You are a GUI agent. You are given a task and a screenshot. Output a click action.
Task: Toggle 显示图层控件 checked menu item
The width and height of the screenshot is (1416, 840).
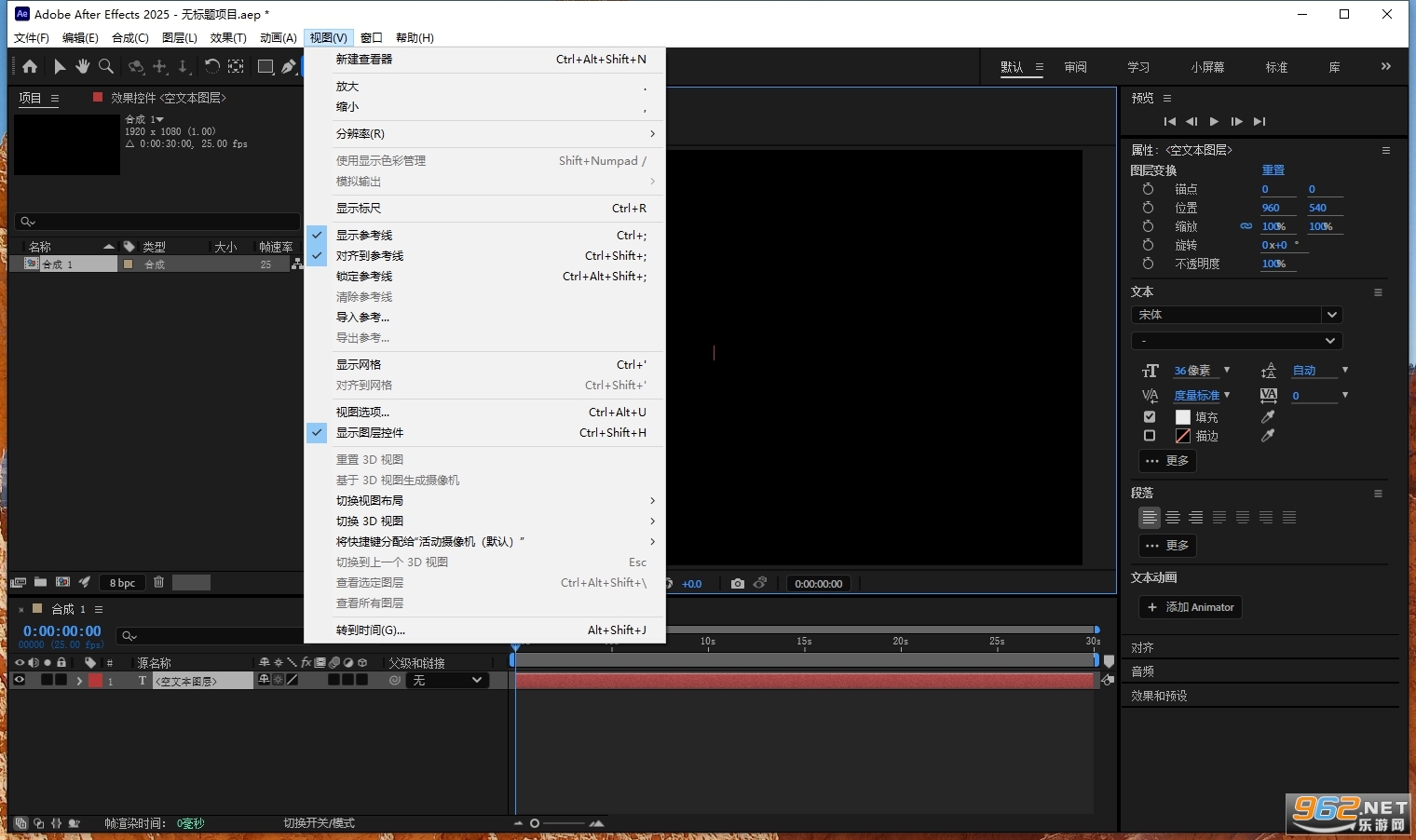click(484, 433)
